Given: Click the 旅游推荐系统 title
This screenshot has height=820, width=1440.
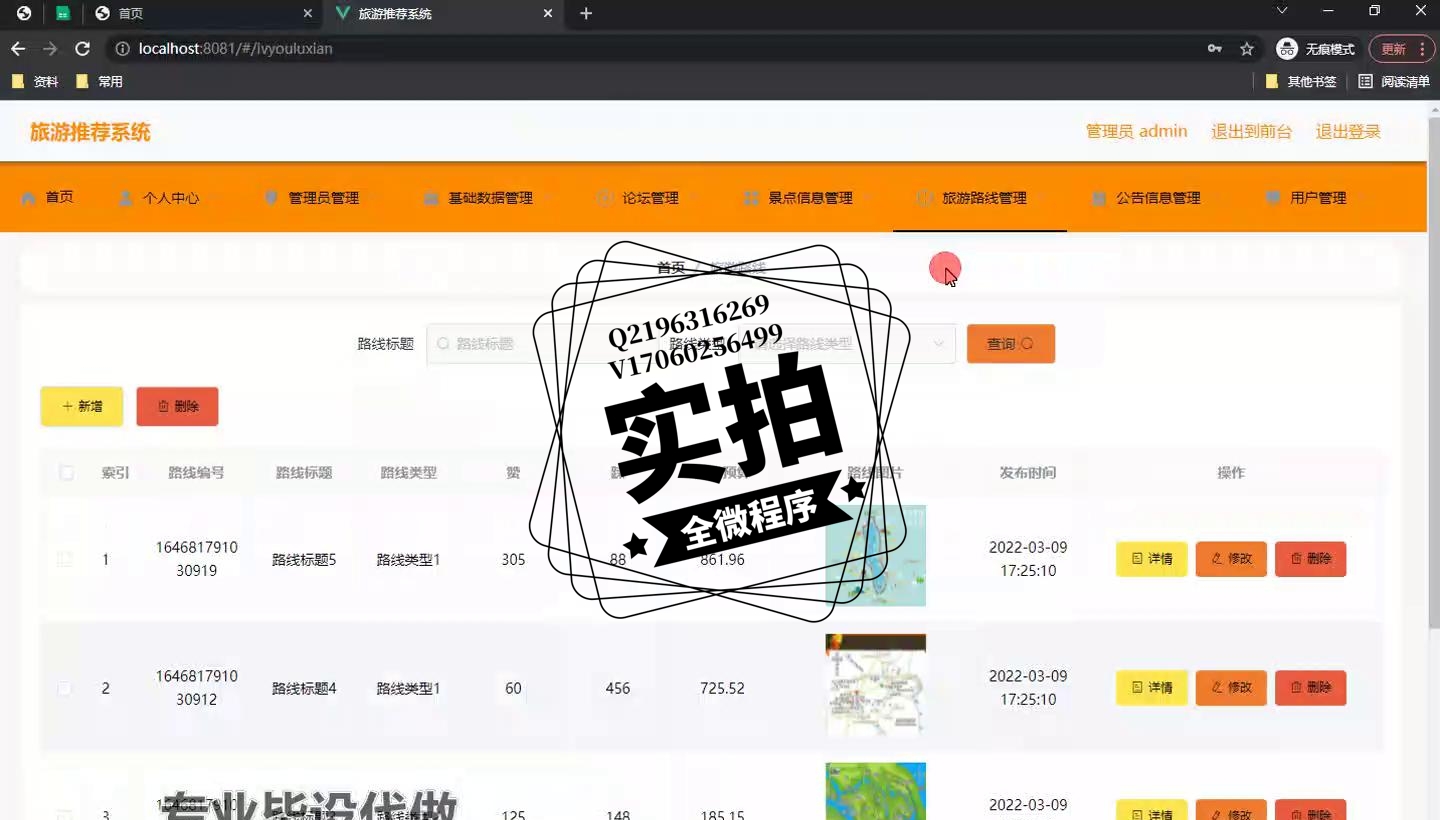Looking at the screenshot, I should [x=90, y=132].
